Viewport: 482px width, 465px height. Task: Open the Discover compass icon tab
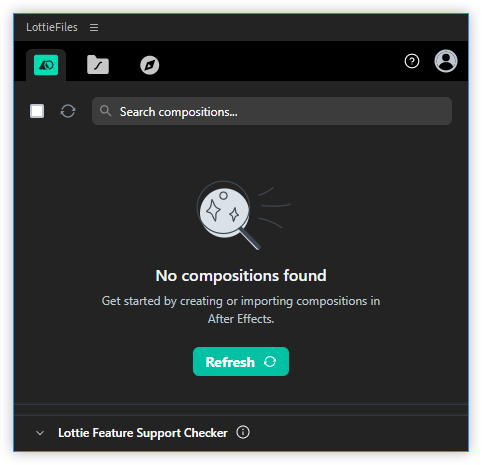[x=149, y=65]
